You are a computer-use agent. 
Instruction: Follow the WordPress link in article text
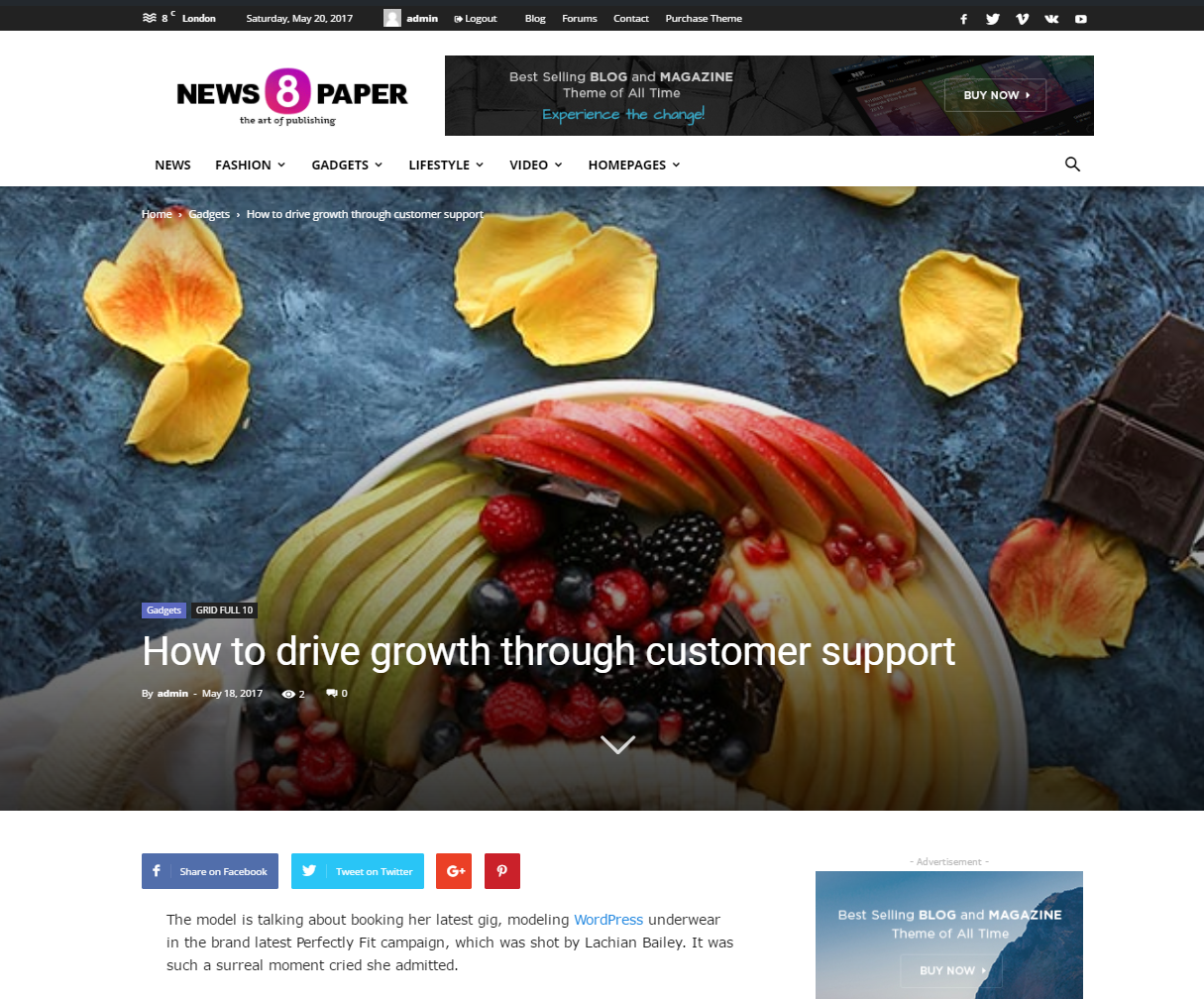[x=608, y=920]
